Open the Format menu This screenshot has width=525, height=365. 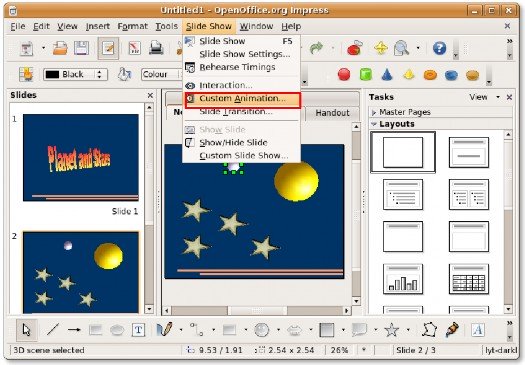click(x=132, y=26)
